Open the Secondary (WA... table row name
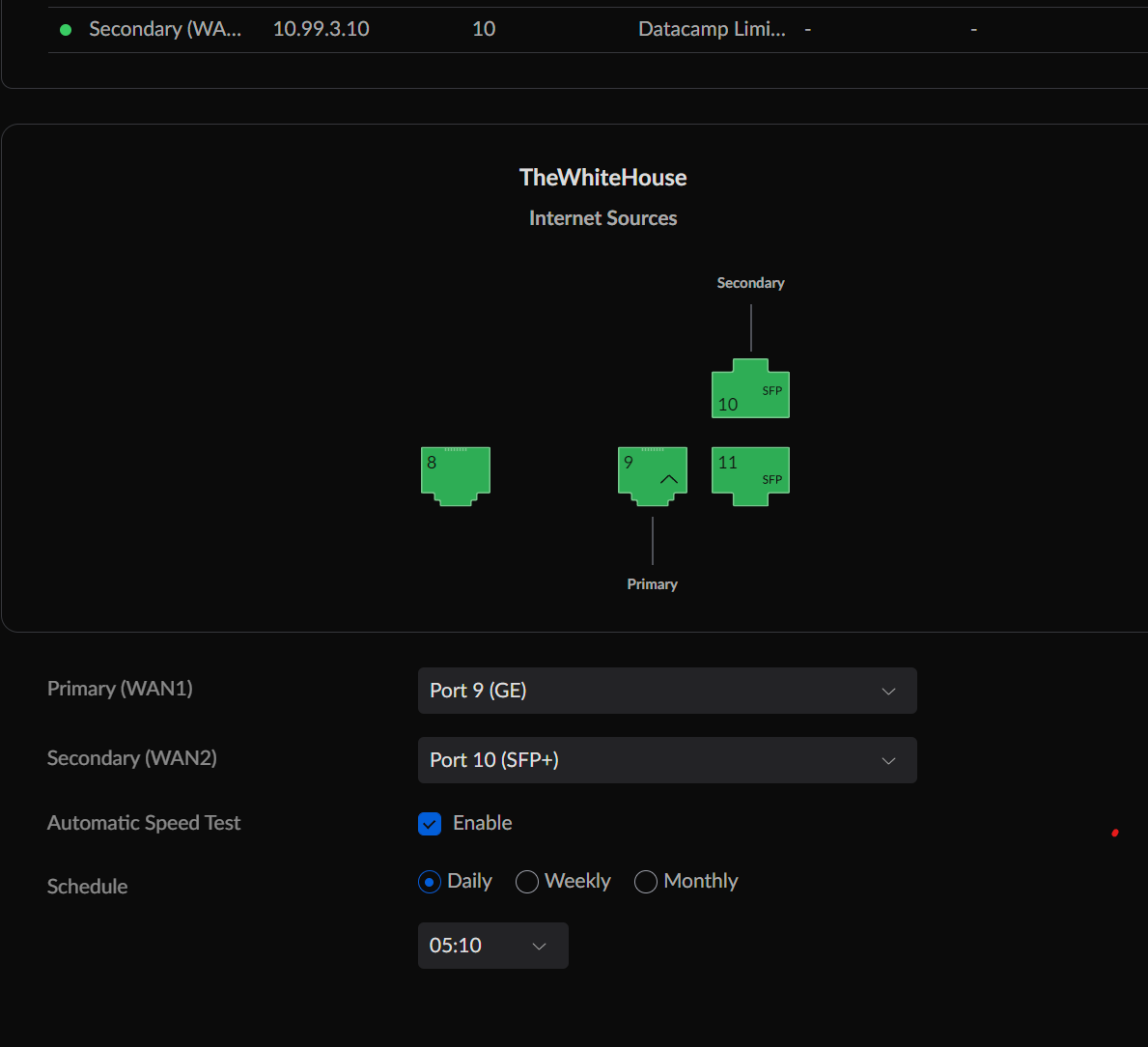1148x1047 pixels. pyautogui.click(x=165, y=29)
